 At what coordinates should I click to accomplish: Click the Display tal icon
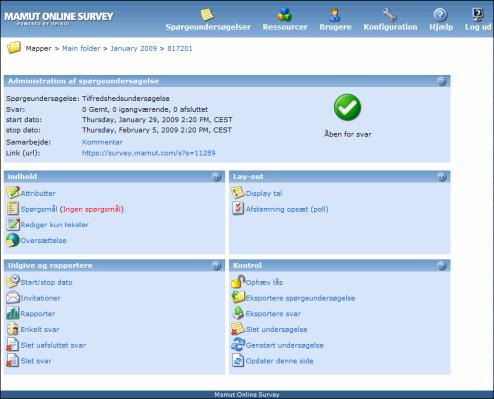point(238,193)
